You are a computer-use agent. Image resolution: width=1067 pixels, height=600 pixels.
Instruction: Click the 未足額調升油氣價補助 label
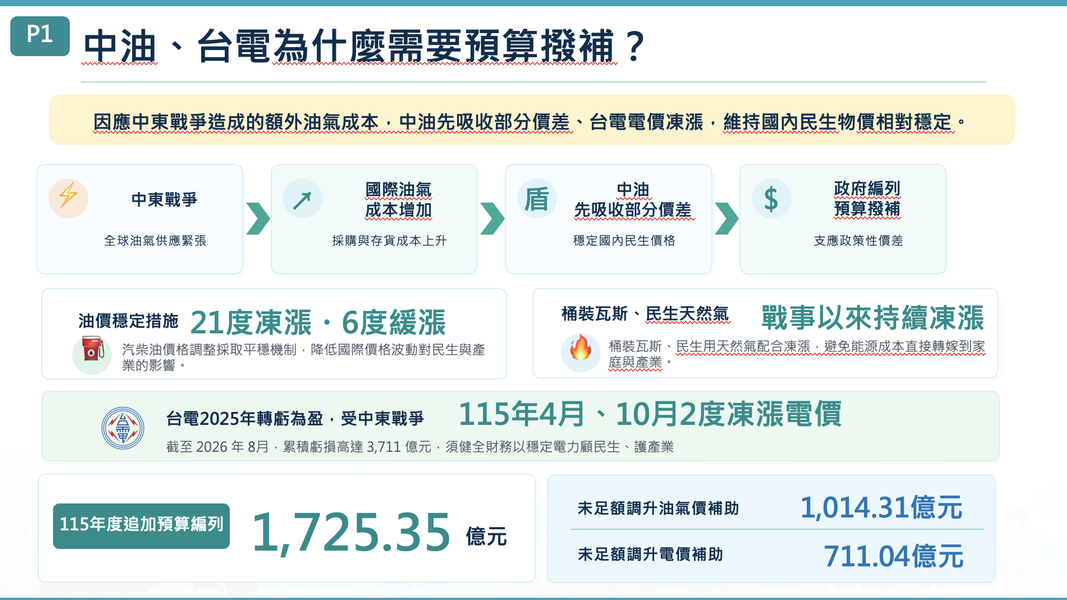[x=658, y=508]
